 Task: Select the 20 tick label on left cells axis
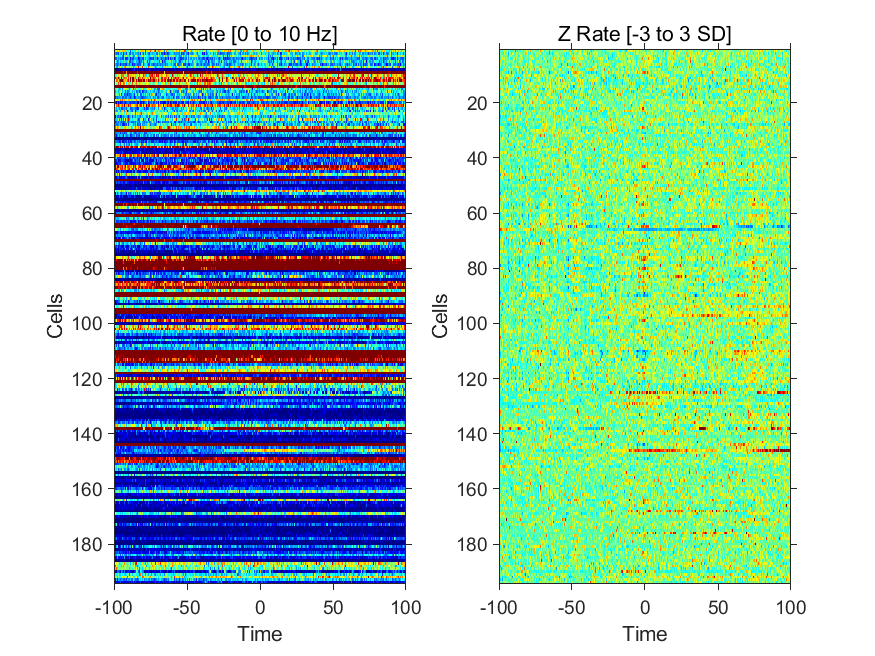click(92, 103)
